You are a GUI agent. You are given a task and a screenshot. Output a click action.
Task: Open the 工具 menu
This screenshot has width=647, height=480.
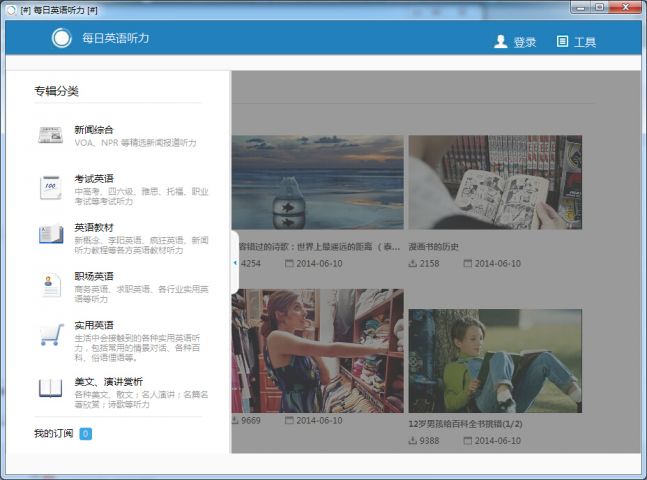pyautogui.click(x=577, y=41)
